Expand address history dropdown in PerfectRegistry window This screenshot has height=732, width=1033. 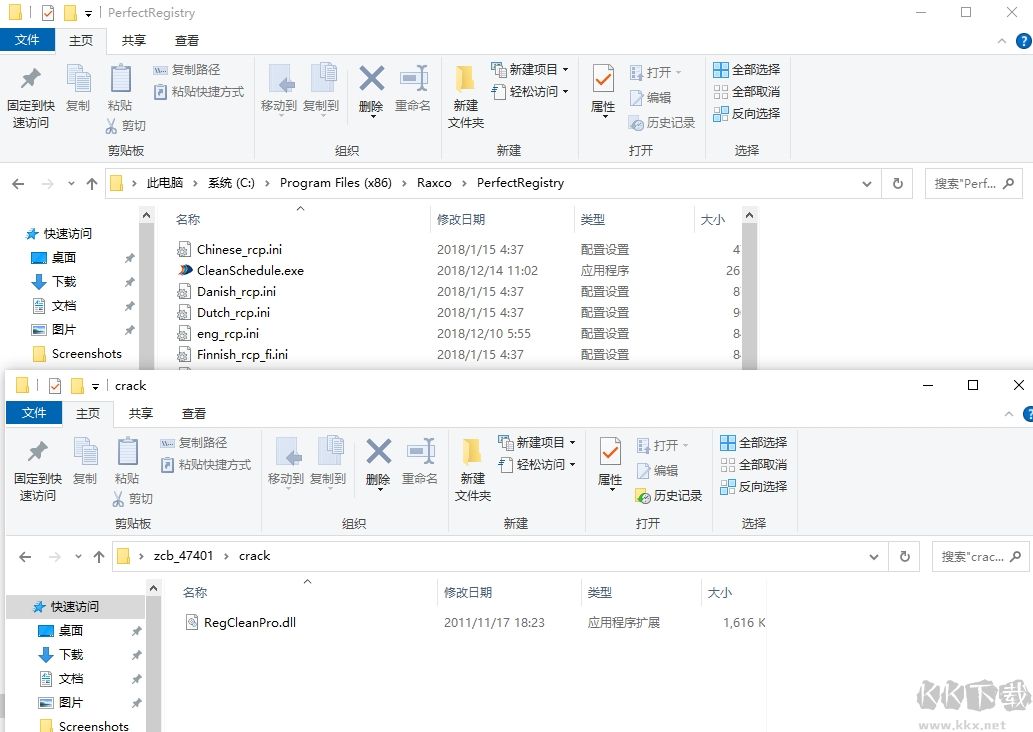pyautogui.click(x=867, y=184)
